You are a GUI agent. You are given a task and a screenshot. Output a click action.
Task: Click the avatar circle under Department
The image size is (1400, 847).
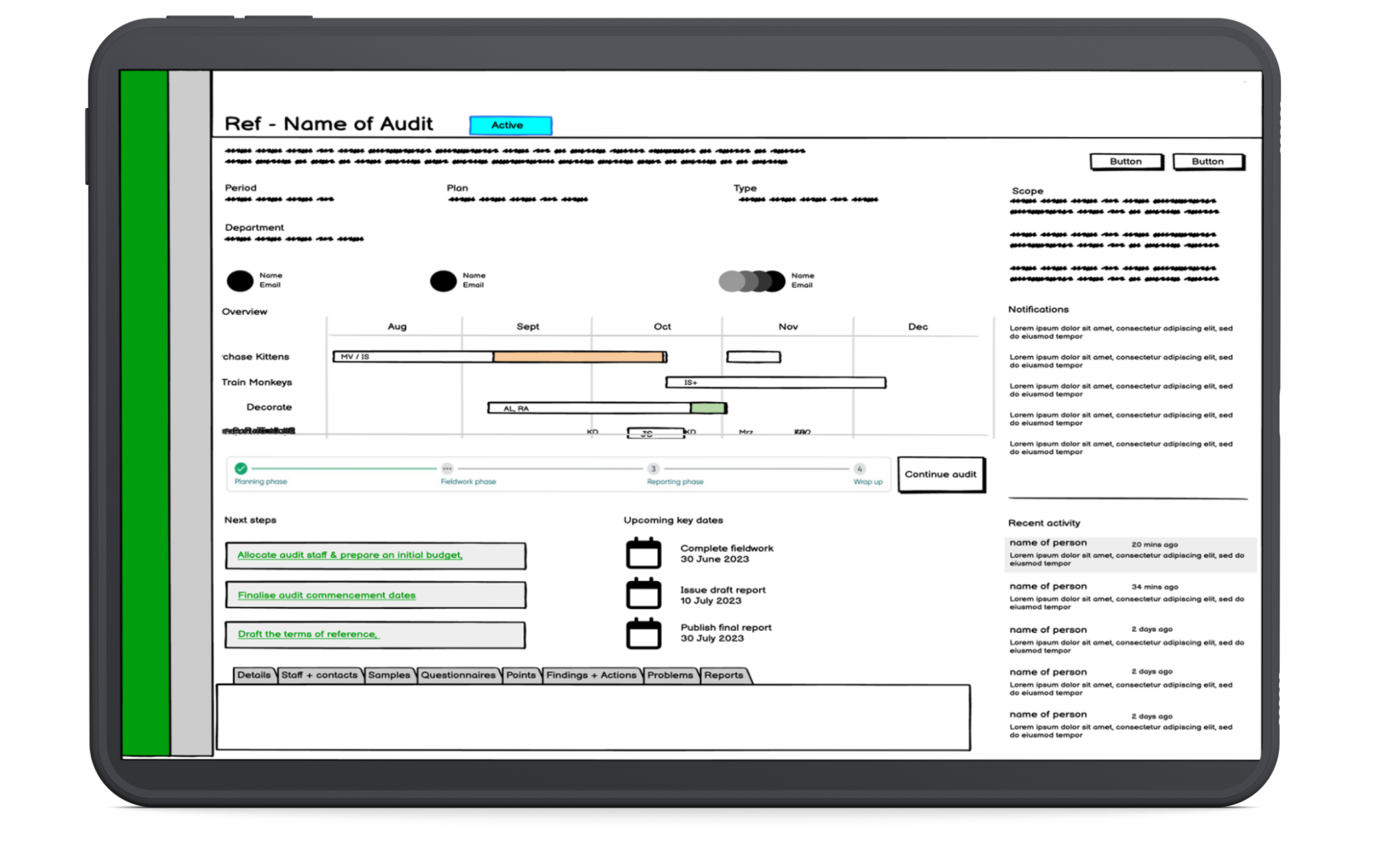tap(240, 281)
